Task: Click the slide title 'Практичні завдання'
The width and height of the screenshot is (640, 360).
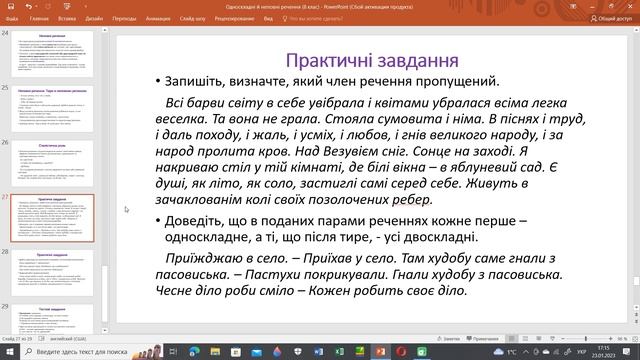Action: pyautogui.click(x=372, y=60)
